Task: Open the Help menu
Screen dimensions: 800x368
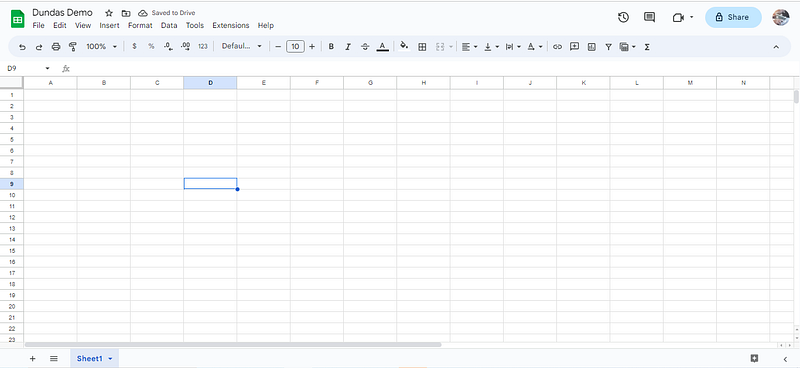Action: [x=265, y=25]
